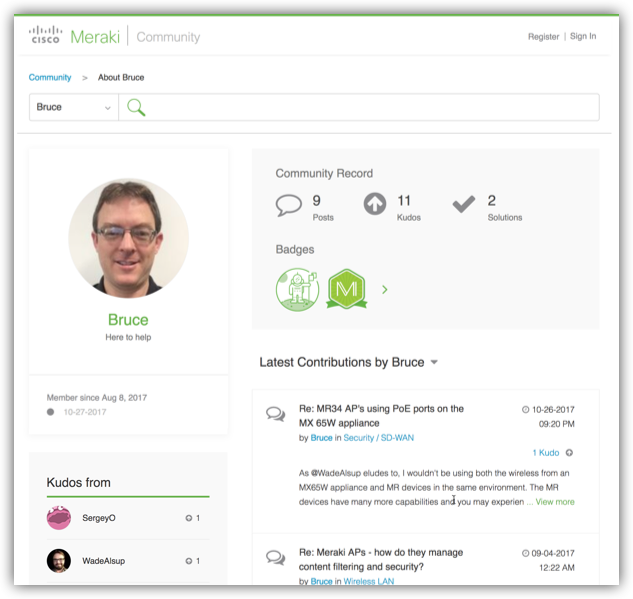Click the robot badge icon
The image size is (633, 599).
[297, 289]
